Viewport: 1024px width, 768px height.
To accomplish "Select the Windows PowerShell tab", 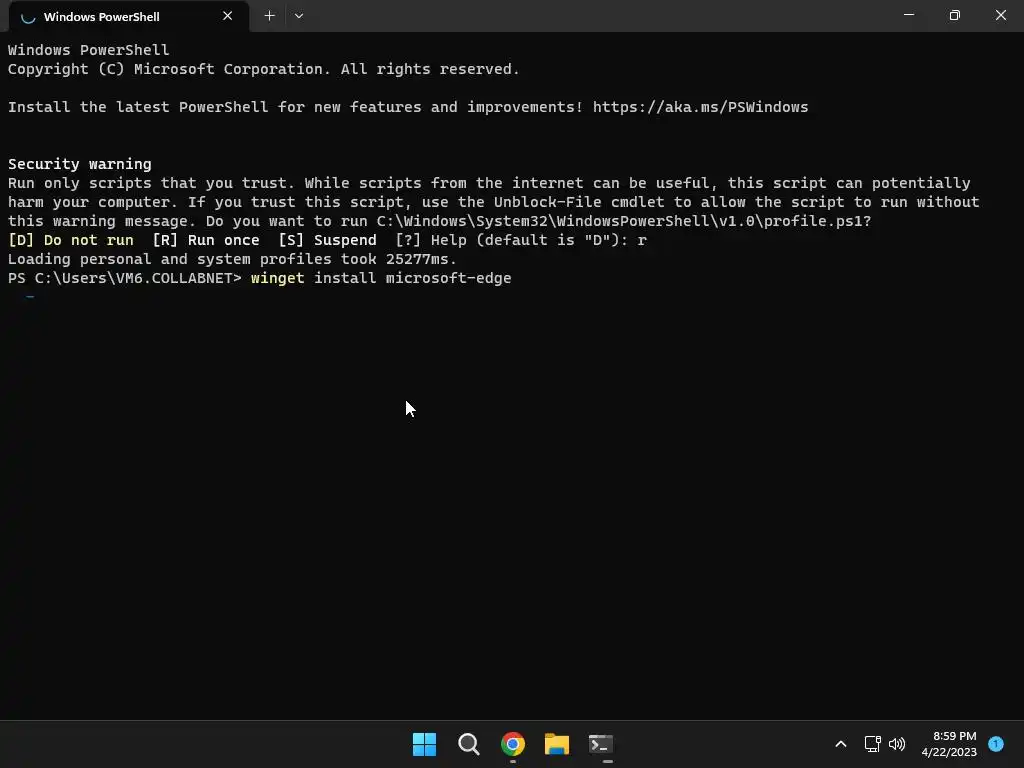I will (129, 16).
